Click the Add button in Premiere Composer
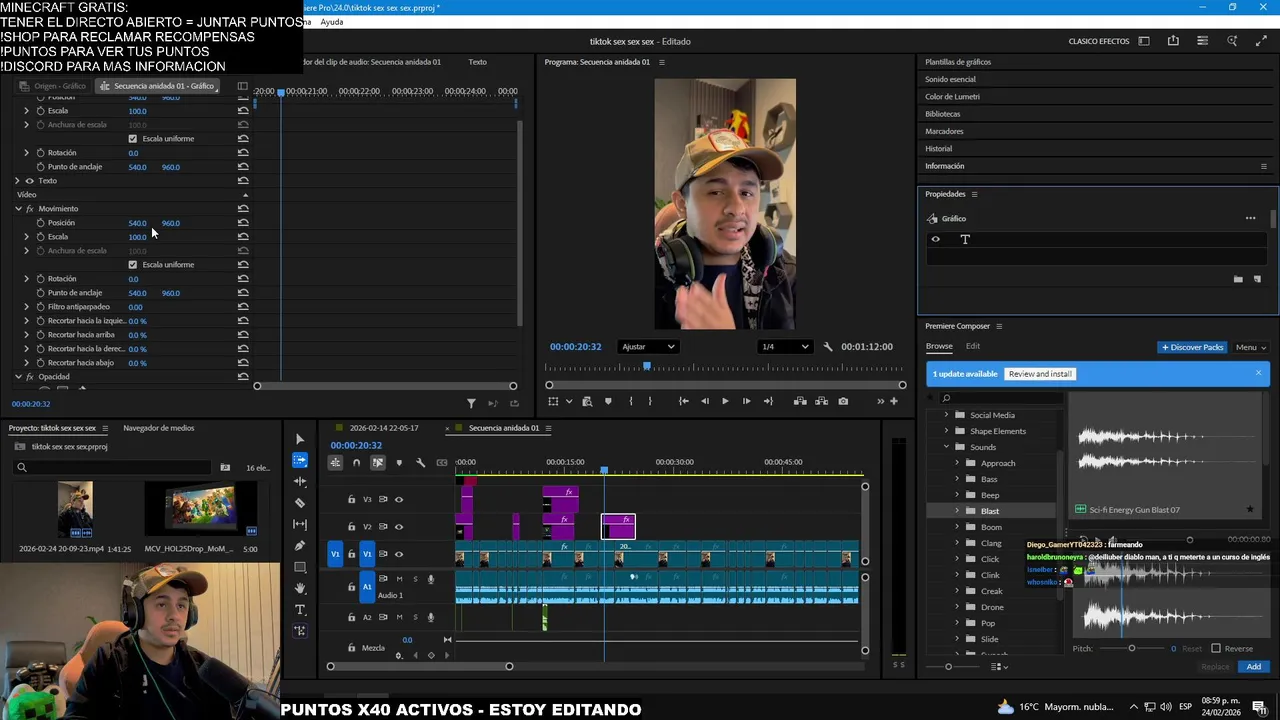The height and width of the screenshot is (720, 1280). tap(1254, 667)
